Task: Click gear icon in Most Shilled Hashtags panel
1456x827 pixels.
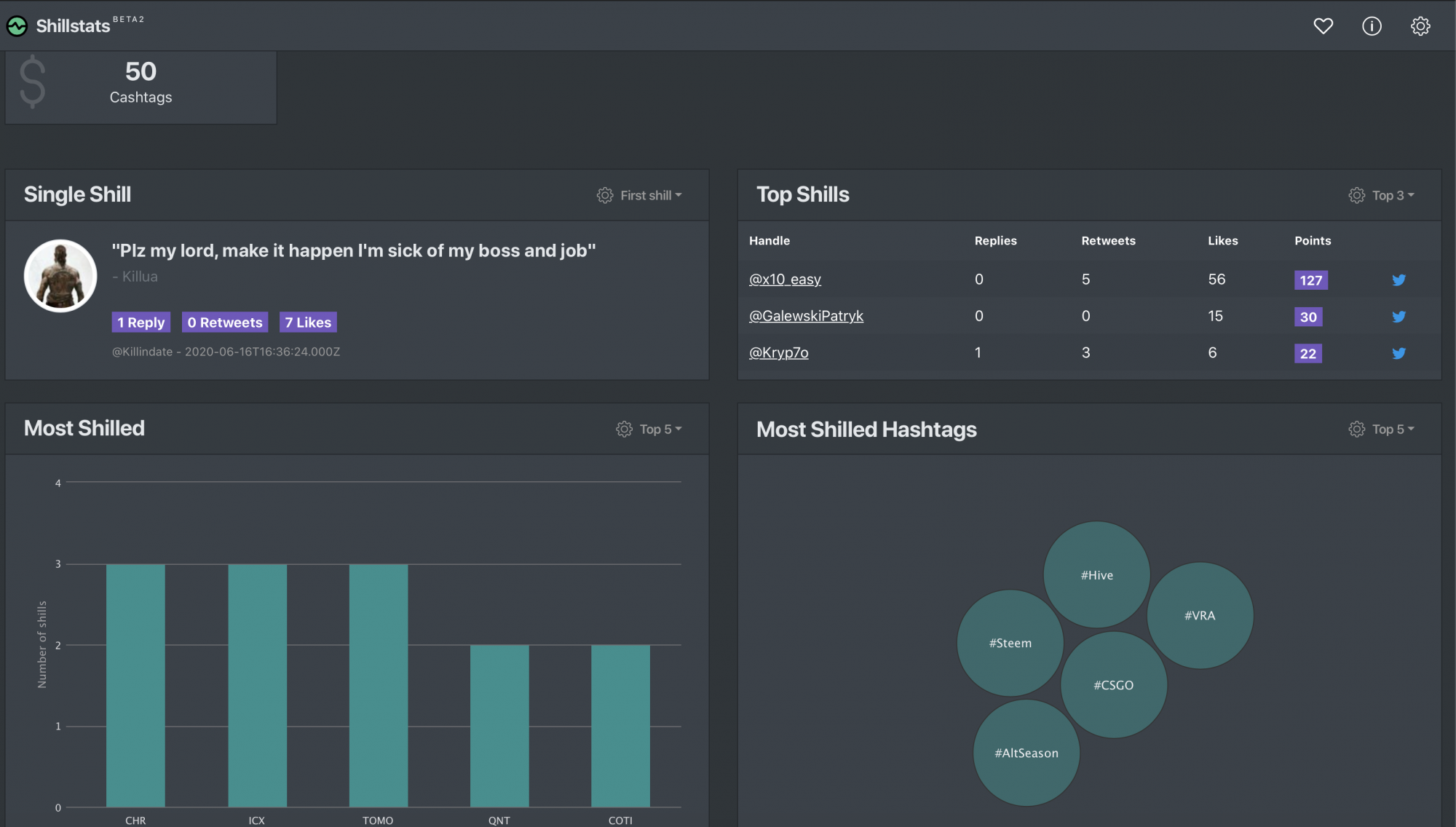Action: (x=1356, y=429)
